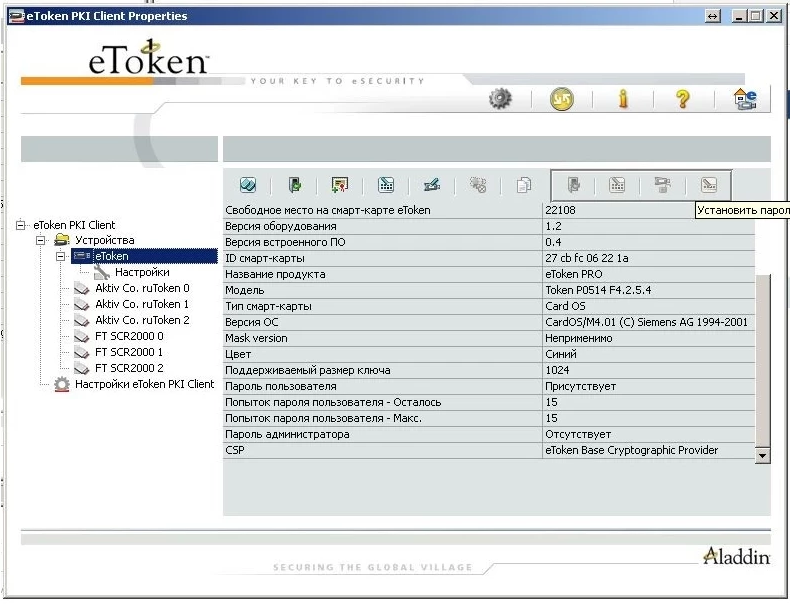The image size is (790, 604).
Task: Collapse the eToken device node
Action: tap(60, 256)
